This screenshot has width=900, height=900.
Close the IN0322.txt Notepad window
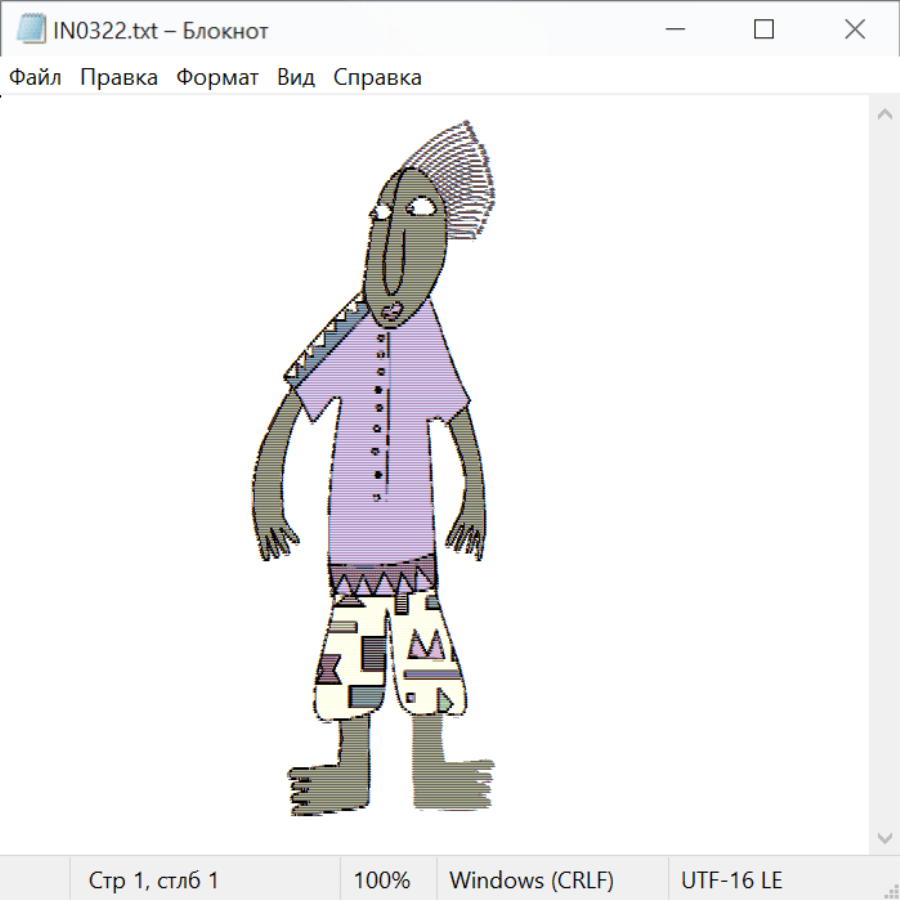pyautogui.click(x=854, y=30)
